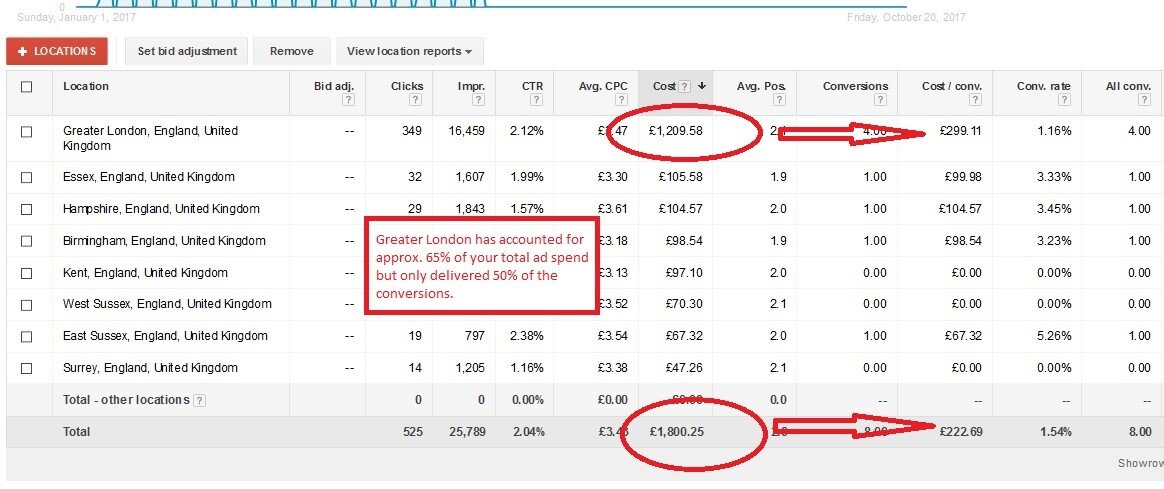The image size is (1164, 489).
Task: Click the help icon under Bid adj. header
Action: [348, 100]
